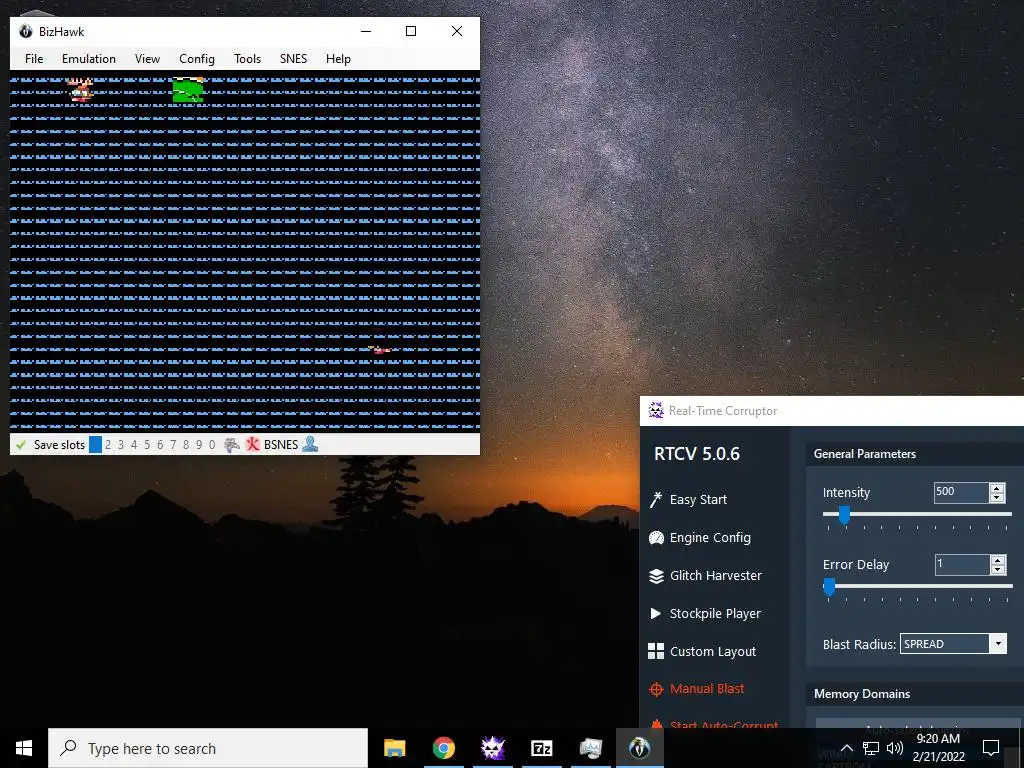
Task: Open Engine Config in RTCV sidebar
Action: [x=700, y=537]
